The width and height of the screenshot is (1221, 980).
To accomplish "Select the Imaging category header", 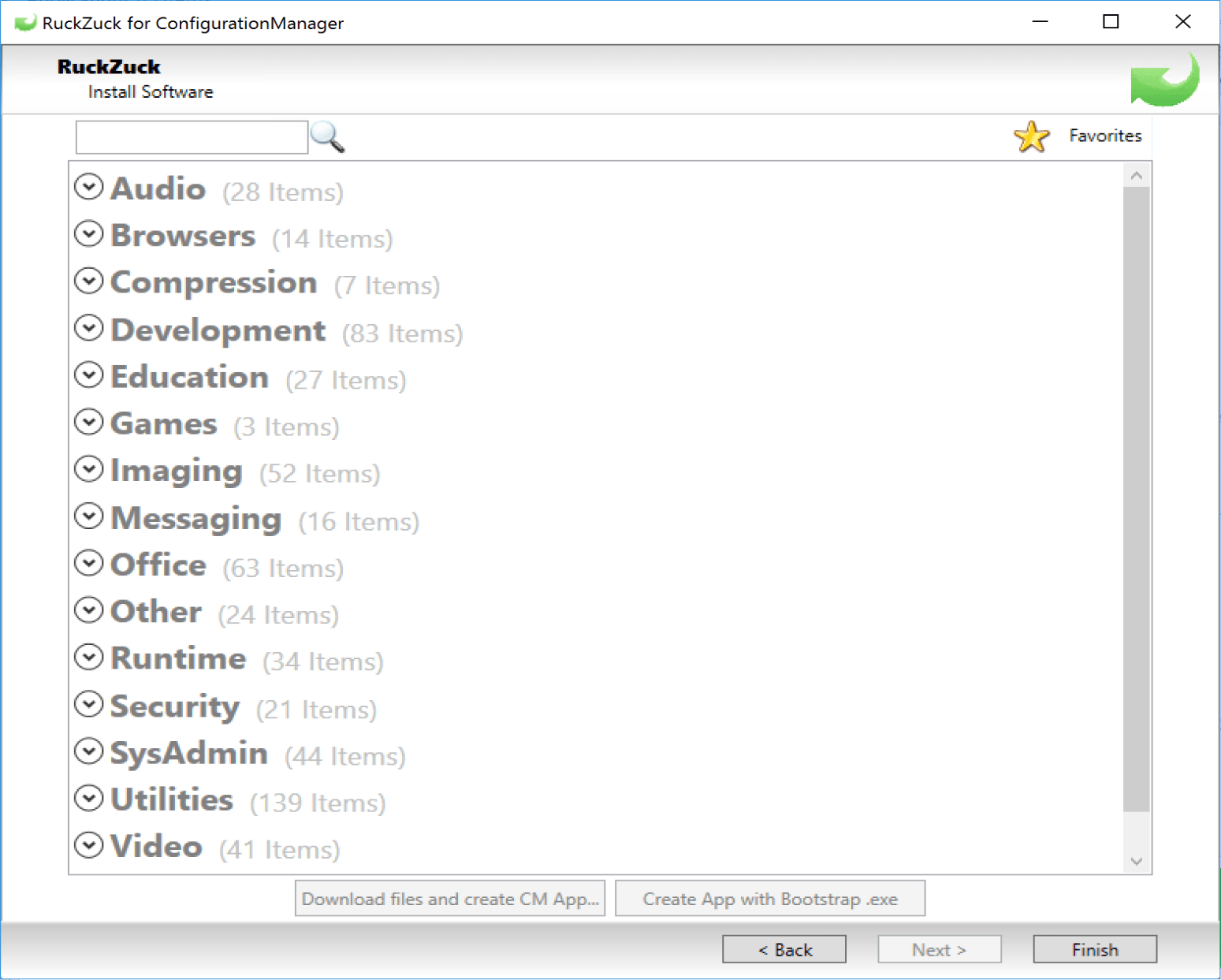I will point(177,471).
